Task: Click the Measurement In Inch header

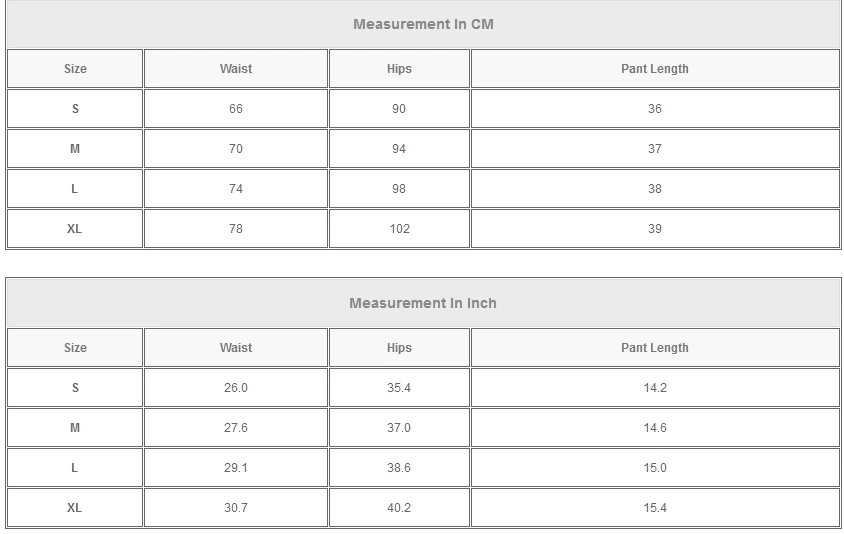Action: tap(423, 303)
